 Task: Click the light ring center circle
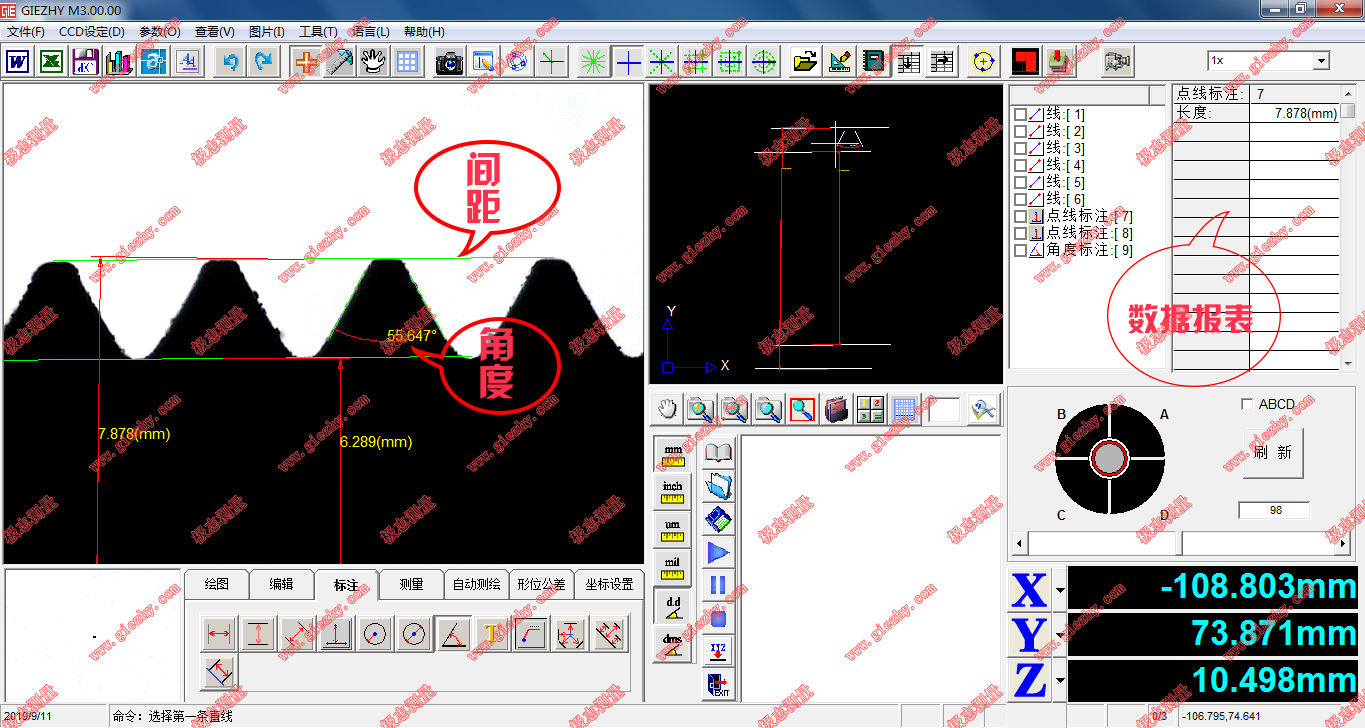(x=1109, y=458)
